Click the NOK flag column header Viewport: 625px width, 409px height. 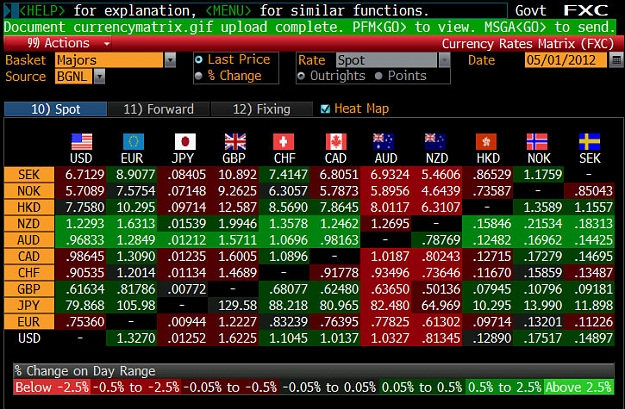pos(539,149)
